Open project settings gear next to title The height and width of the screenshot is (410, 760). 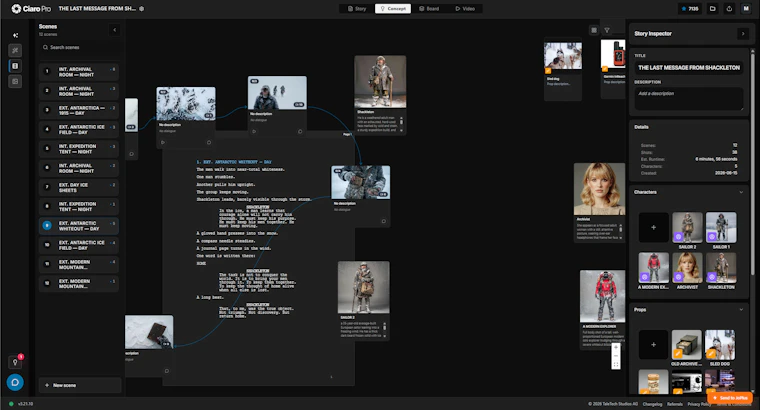coord(142,9)
